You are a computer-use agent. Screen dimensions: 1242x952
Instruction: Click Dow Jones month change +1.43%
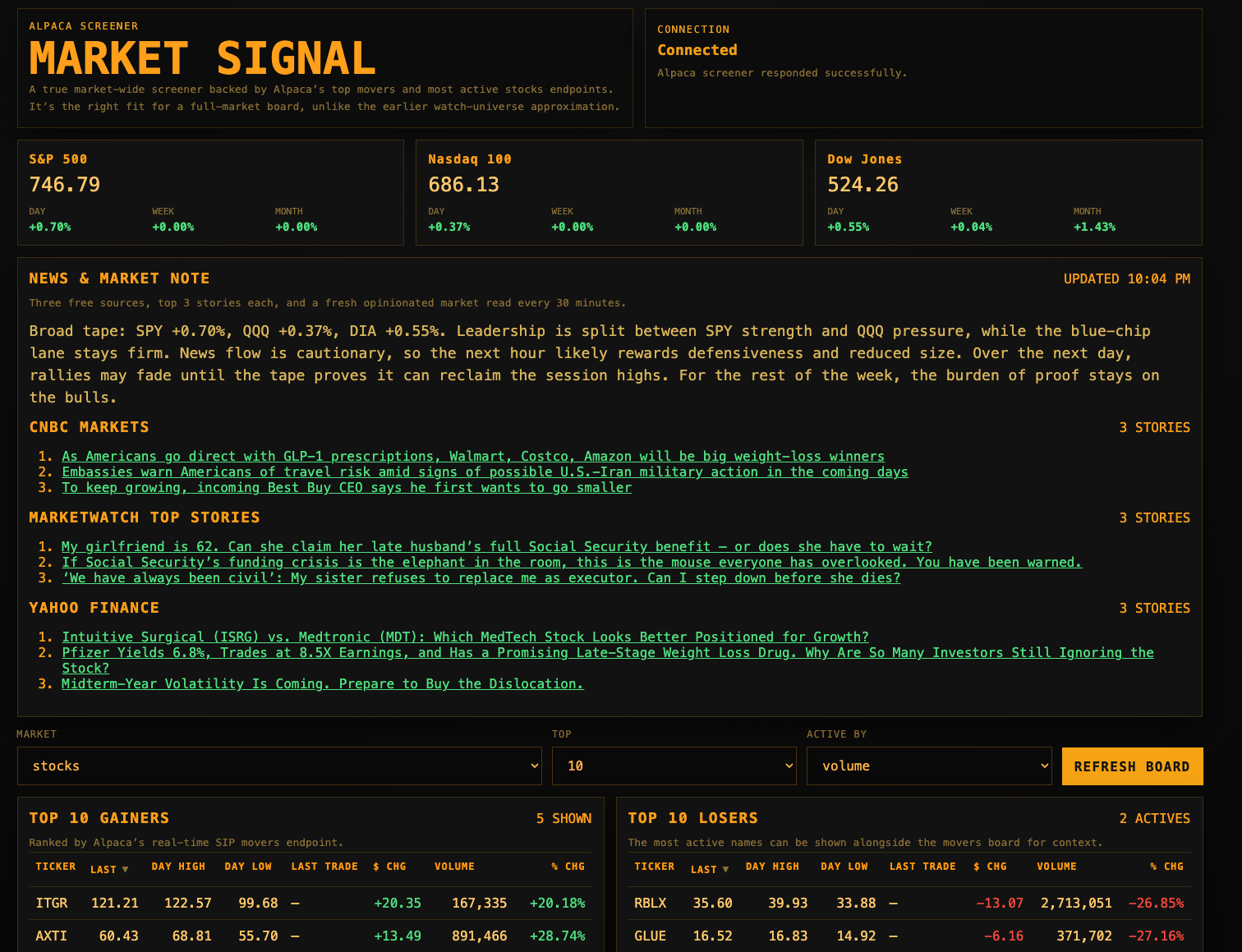(x=1095, y=228)
